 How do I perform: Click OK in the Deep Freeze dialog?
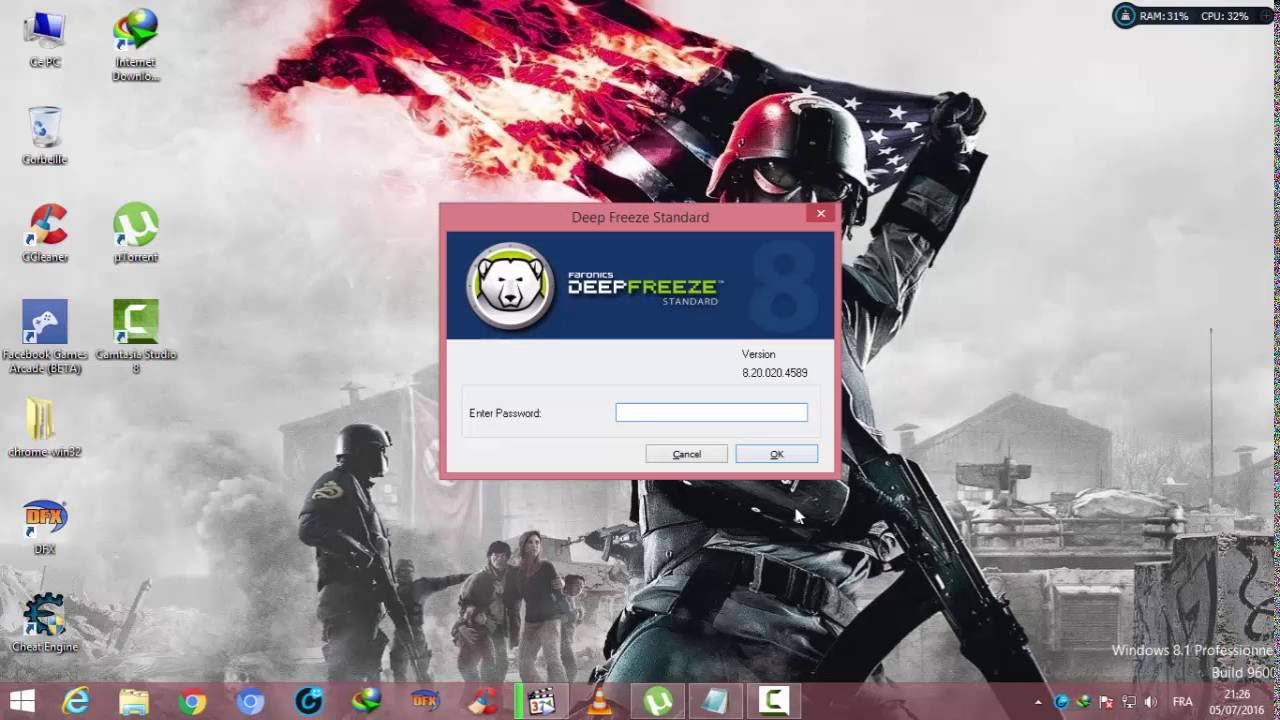click(777, 454)
